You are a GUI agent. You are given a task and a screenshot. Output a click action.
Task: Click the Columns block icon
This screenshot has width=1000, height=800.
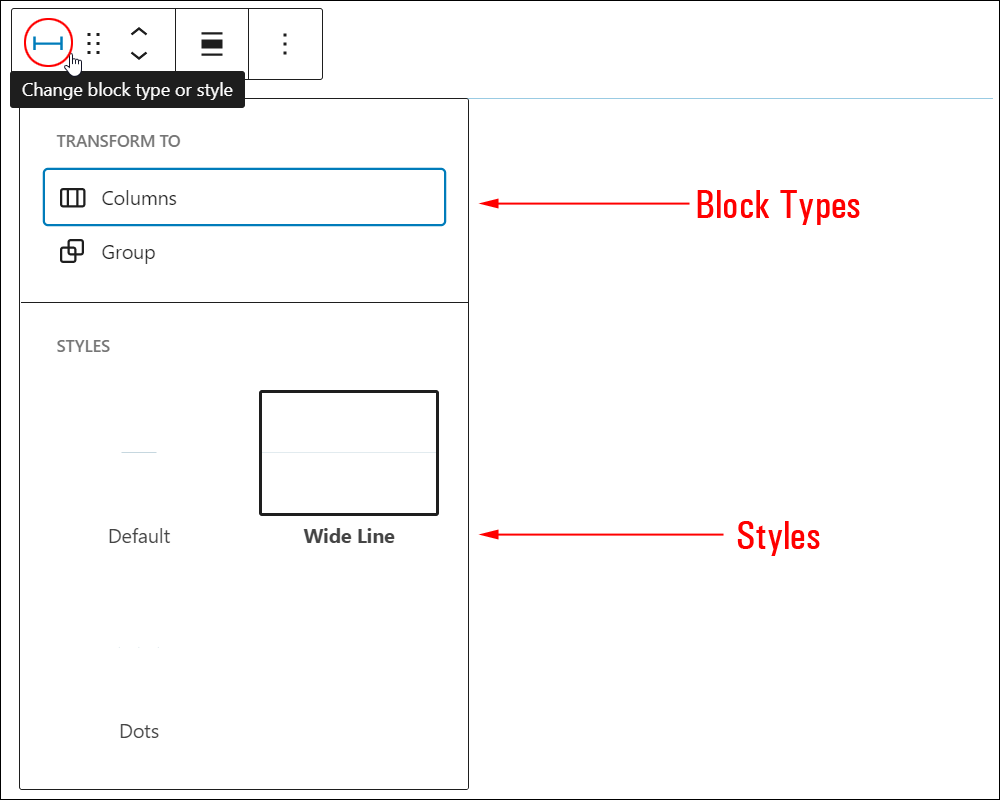(73, 198)
